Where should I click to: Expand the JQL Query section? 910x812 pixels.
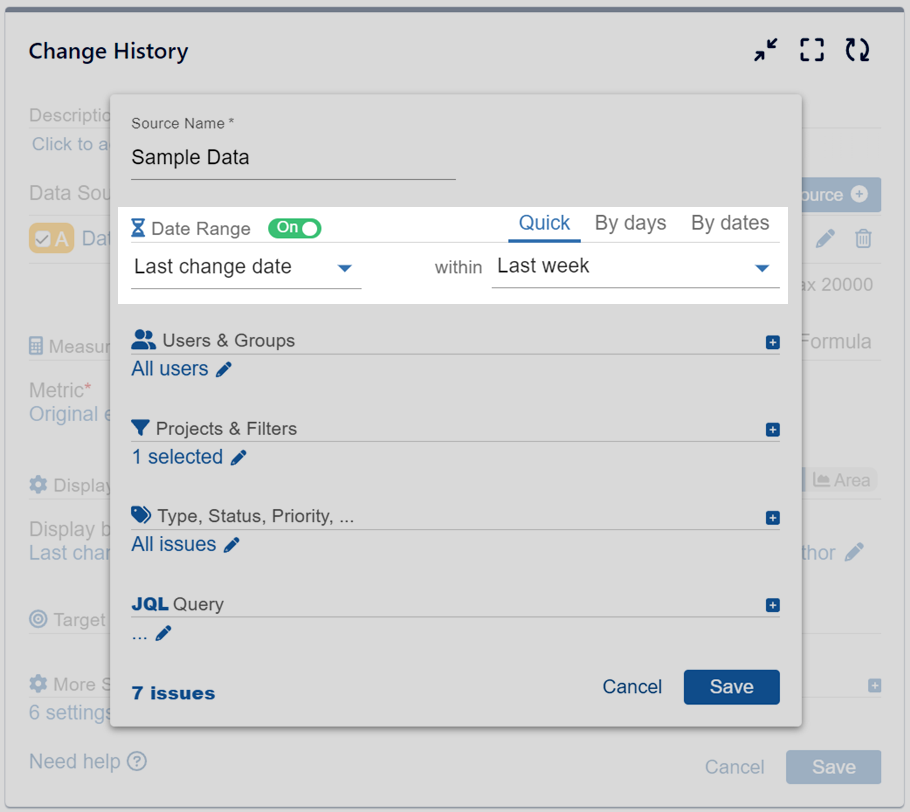(772, 605)
